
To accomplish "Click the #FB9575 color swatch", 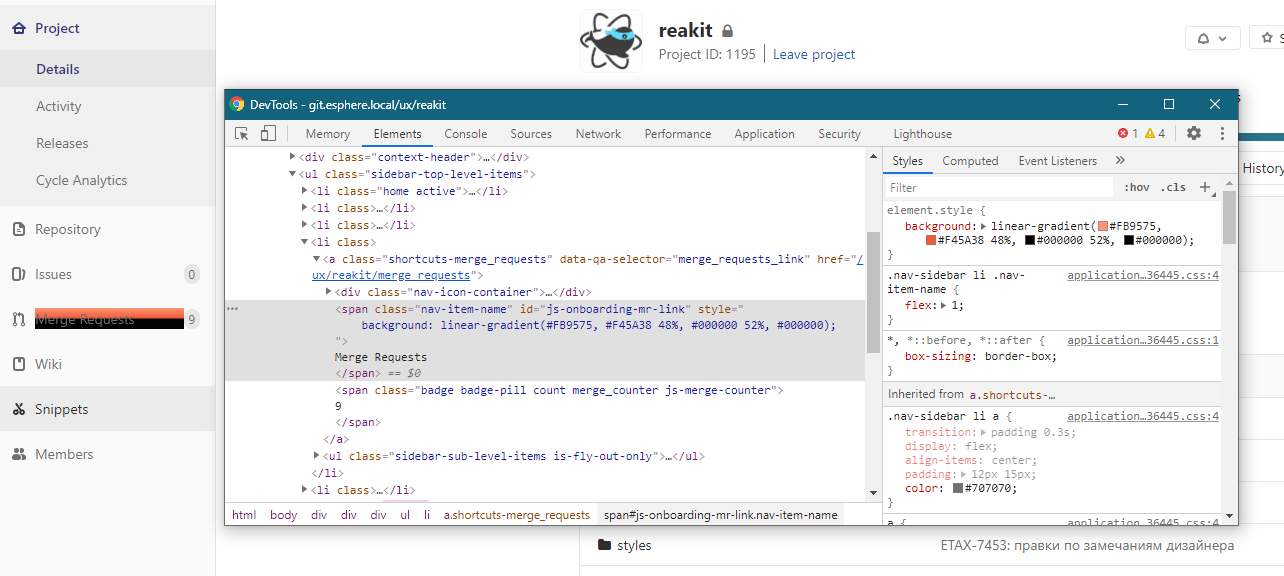I will click(x=1103, y=226).
